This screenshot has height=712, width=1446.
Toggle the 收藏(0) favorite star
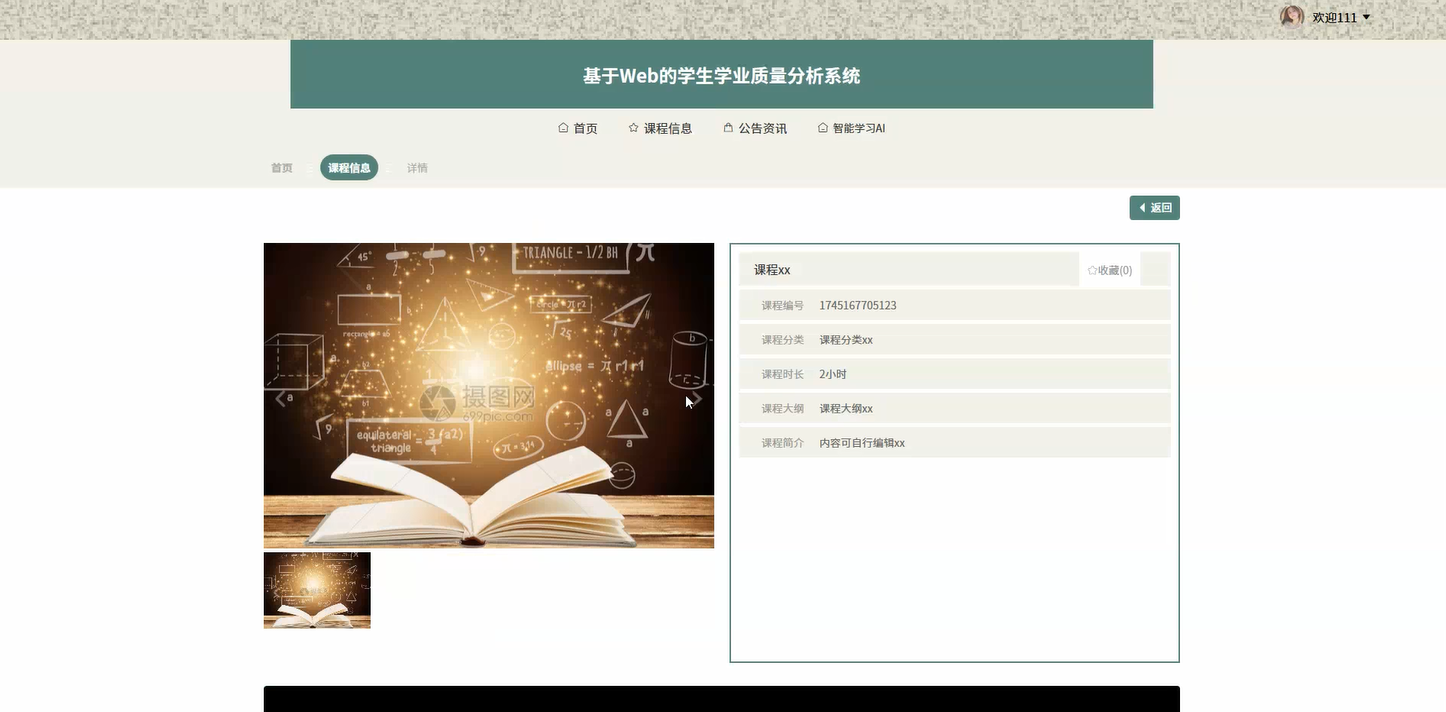point(1108,269)
